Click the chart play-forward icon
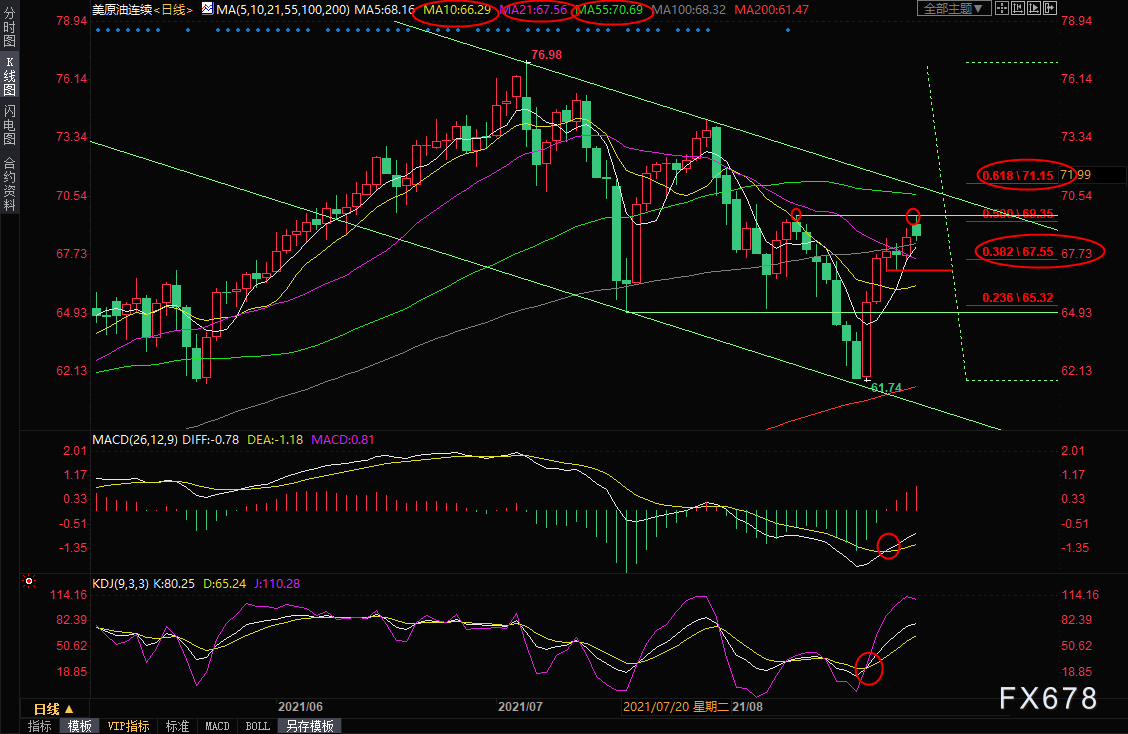 [1034, 9]
